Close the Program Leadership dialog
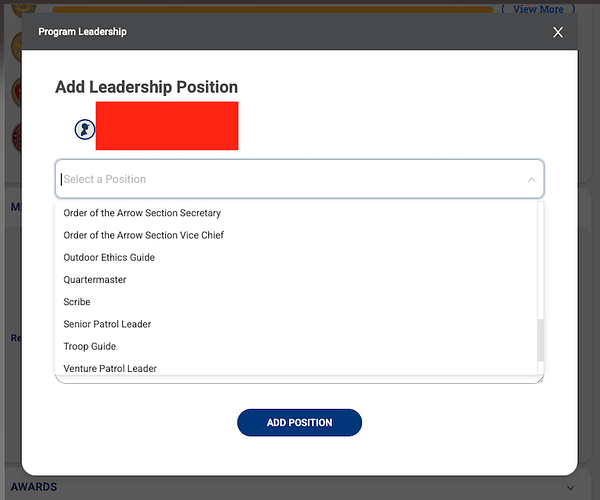 click(x=558, y=32)
